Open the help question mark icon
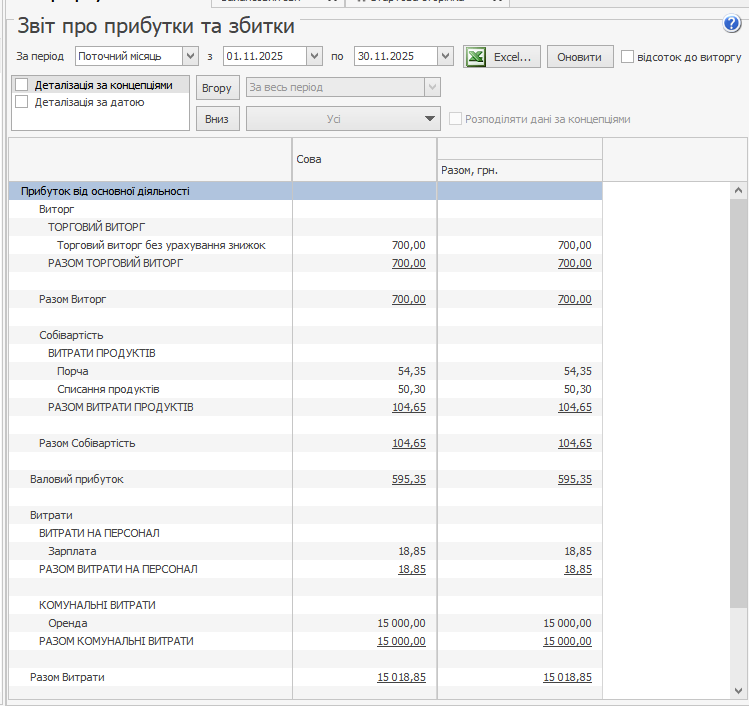Screen dimensions: 749x706 [731, 25]
